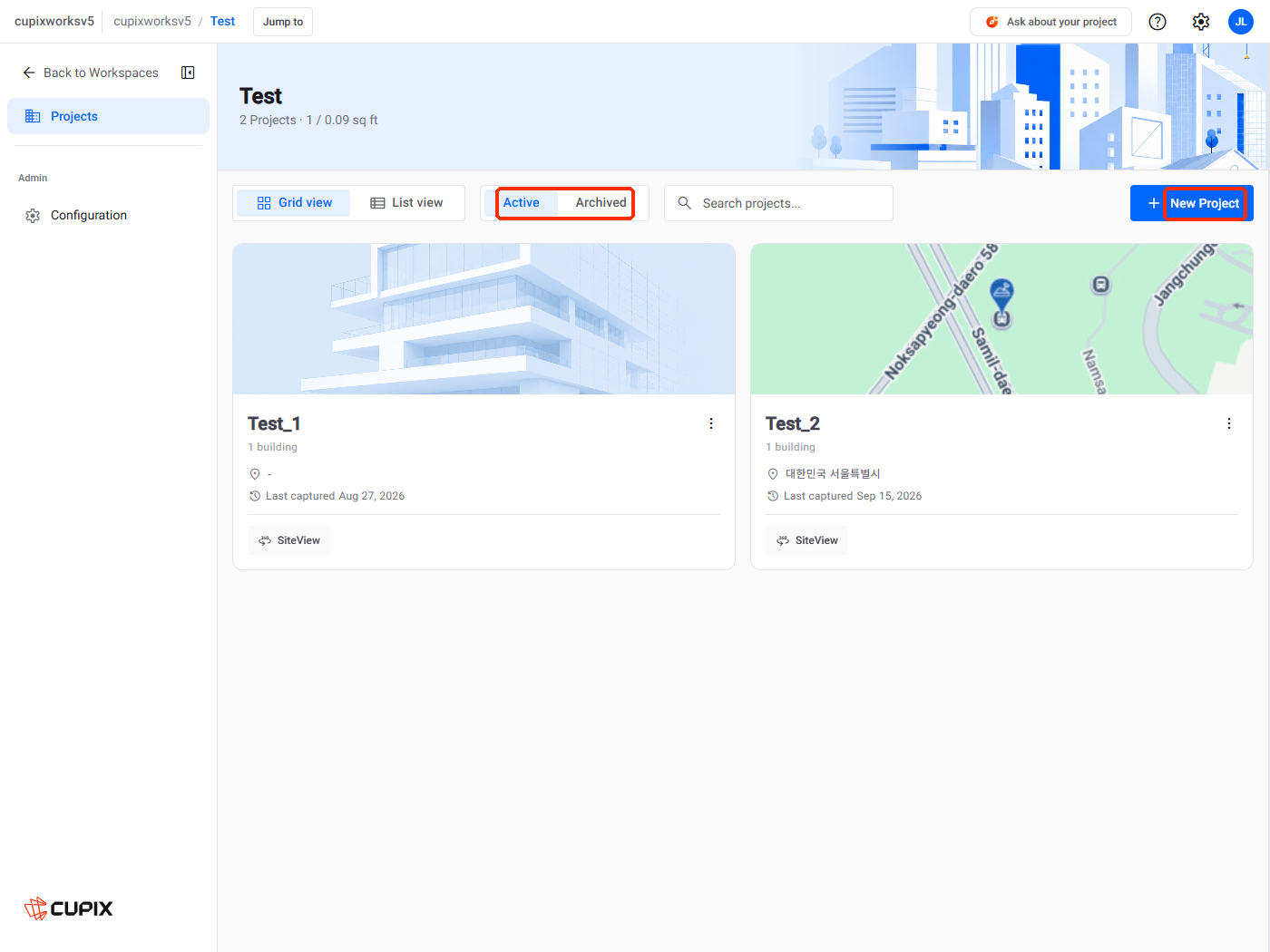Open SiteView for Test_2
This screenshot has height=952, width=1270.
pos(806,540)
